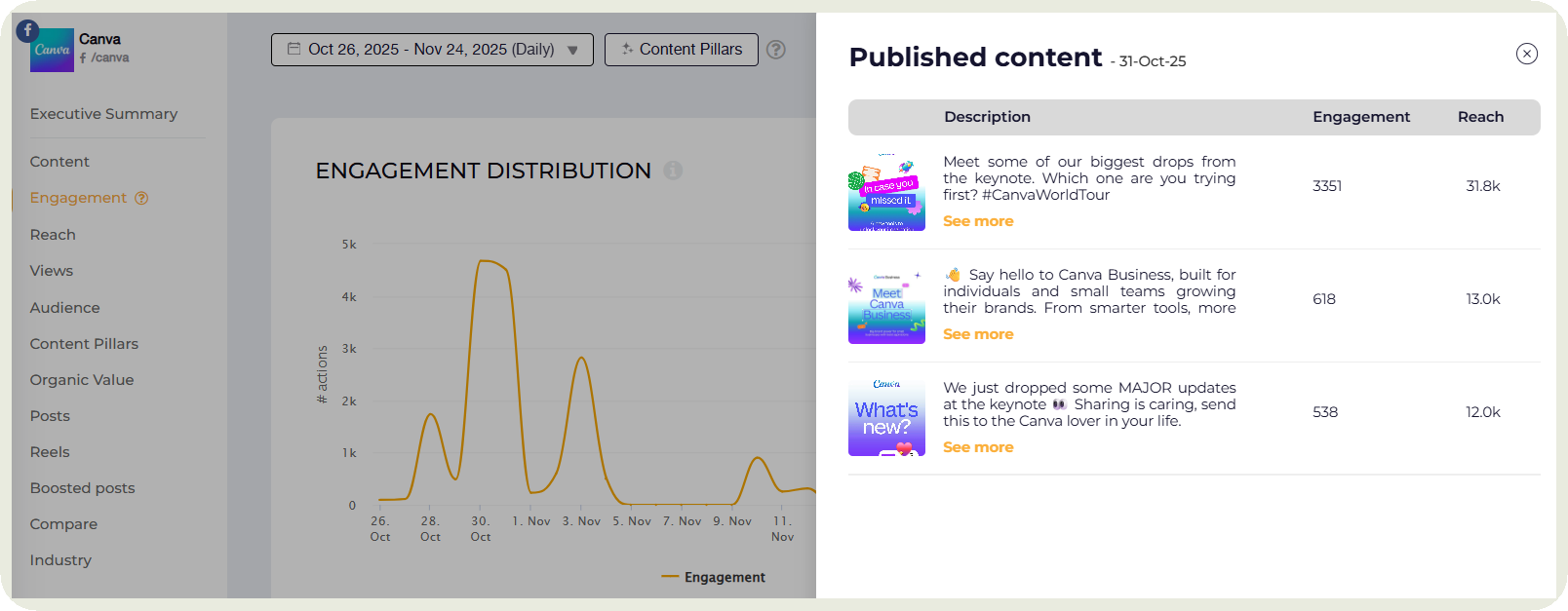The width and height of the screenshot is (1568, 611).
Task: Click reach value 31.8k
Action: click(1483, 186)
